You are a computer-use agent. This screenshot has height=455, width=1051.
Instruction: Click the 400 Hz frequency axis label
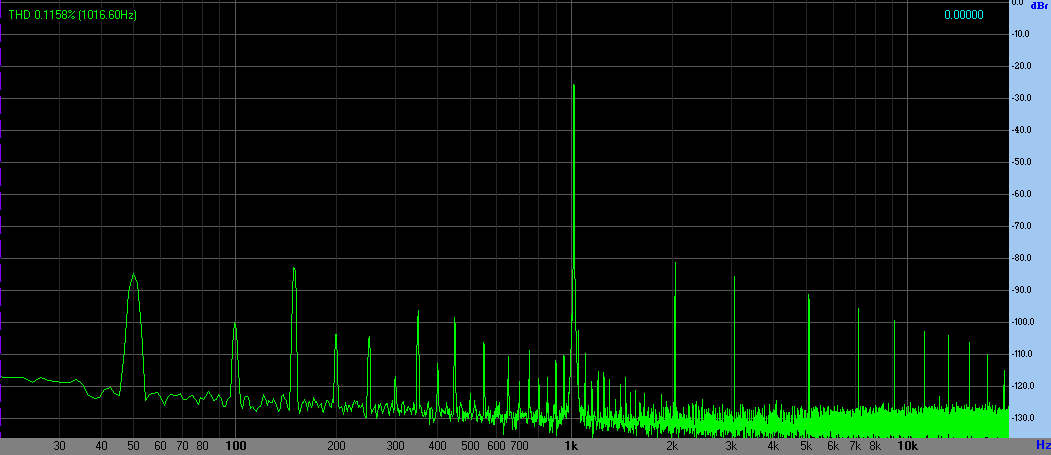(438, 446)
